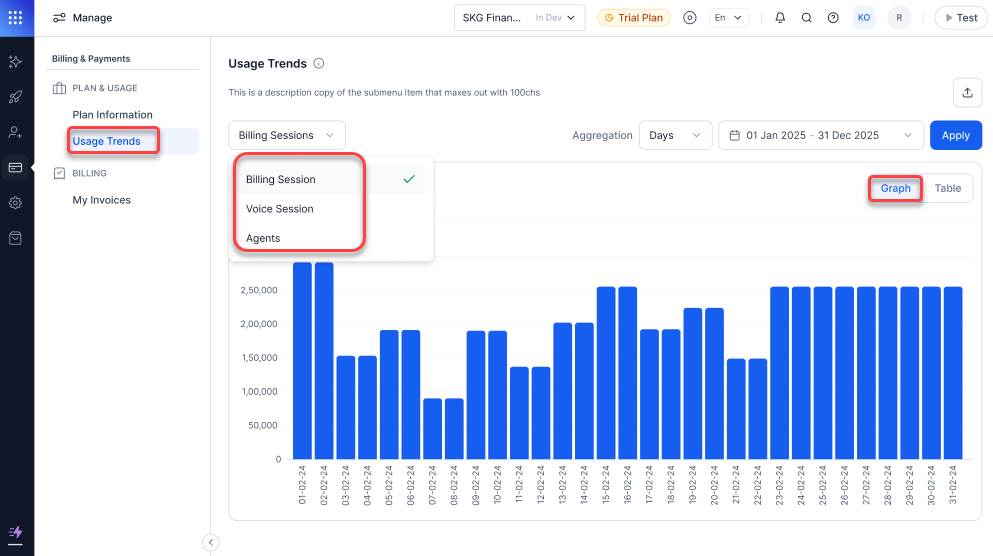Viewport: 993px width, 556px height.
Task: Select Agents from the dropdown list
Action: pyautogui.click(x=263, y=238)
